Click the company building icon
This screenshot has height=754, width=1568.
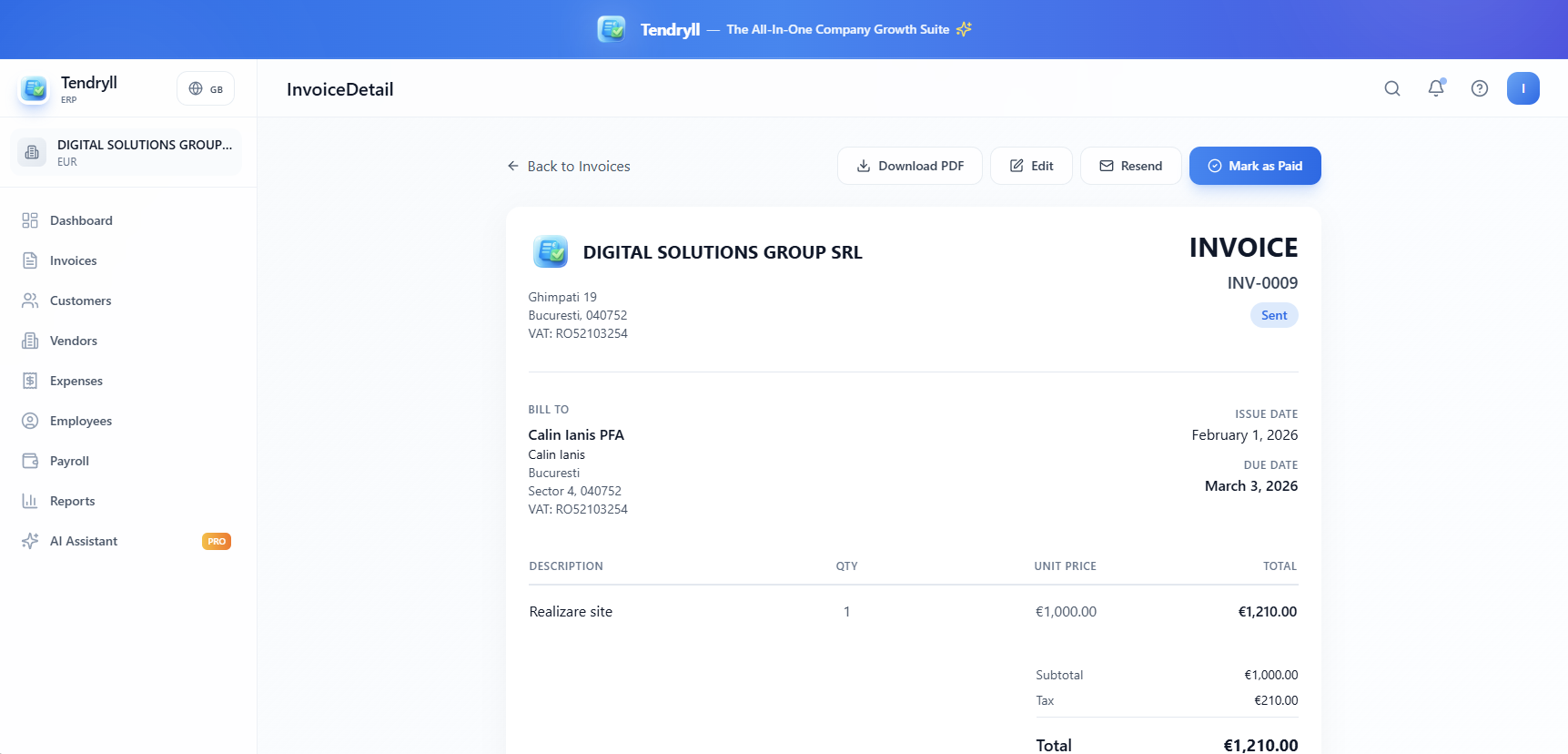click(32, 152)
